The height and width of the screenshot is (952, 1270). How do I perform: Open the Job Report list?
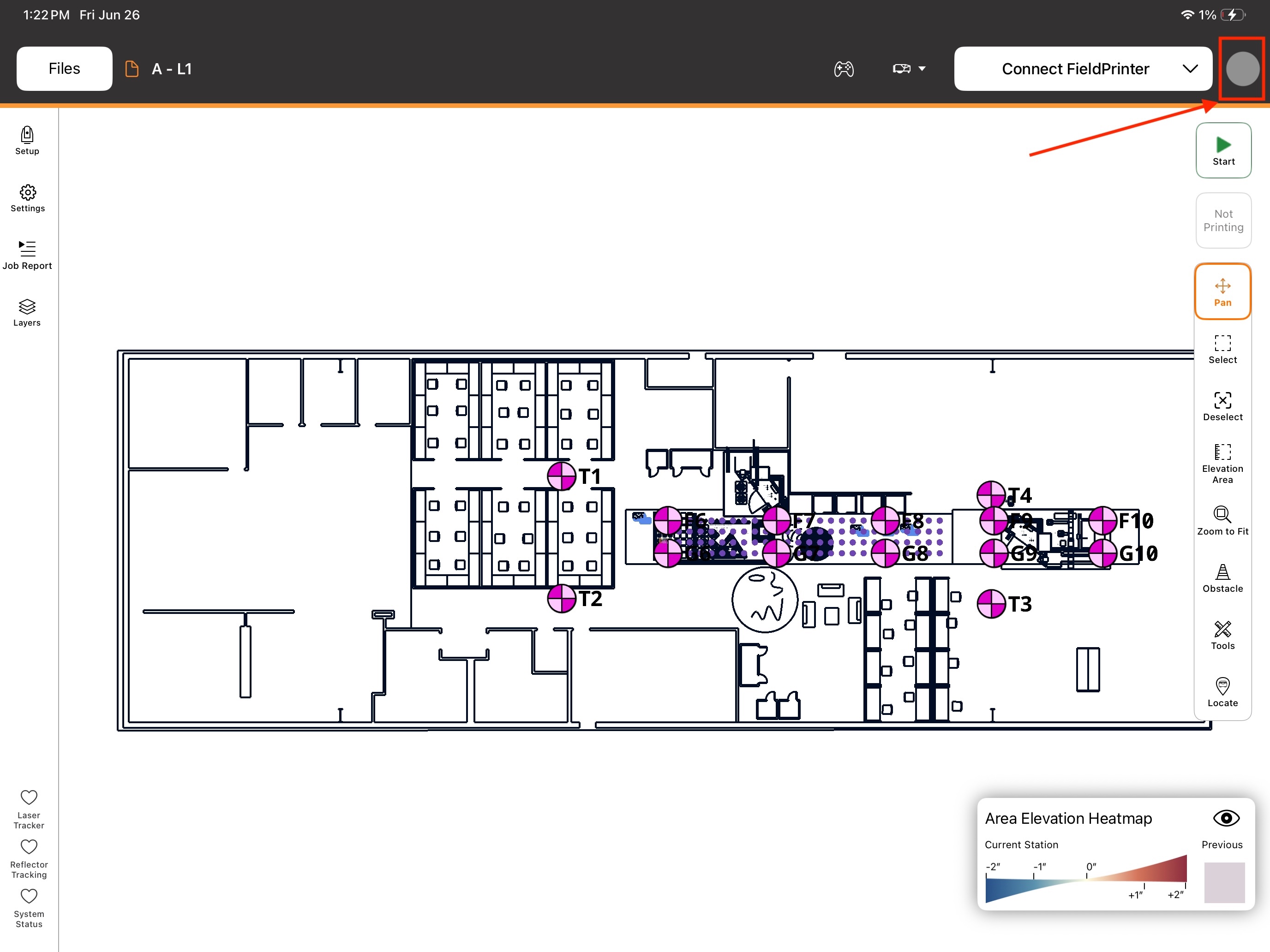[x=27, y=256]
